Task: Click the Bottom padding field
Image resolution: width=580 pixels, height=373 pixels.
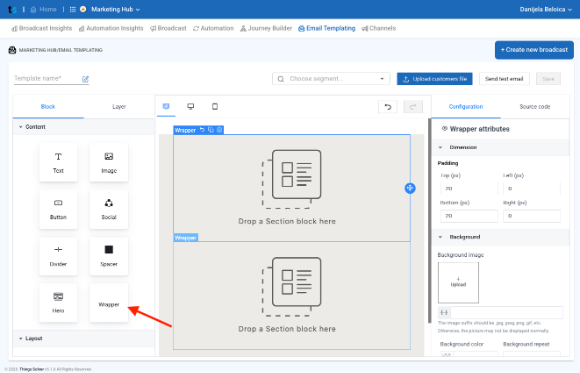Action: pyautogui.click(x=469, y=216)
